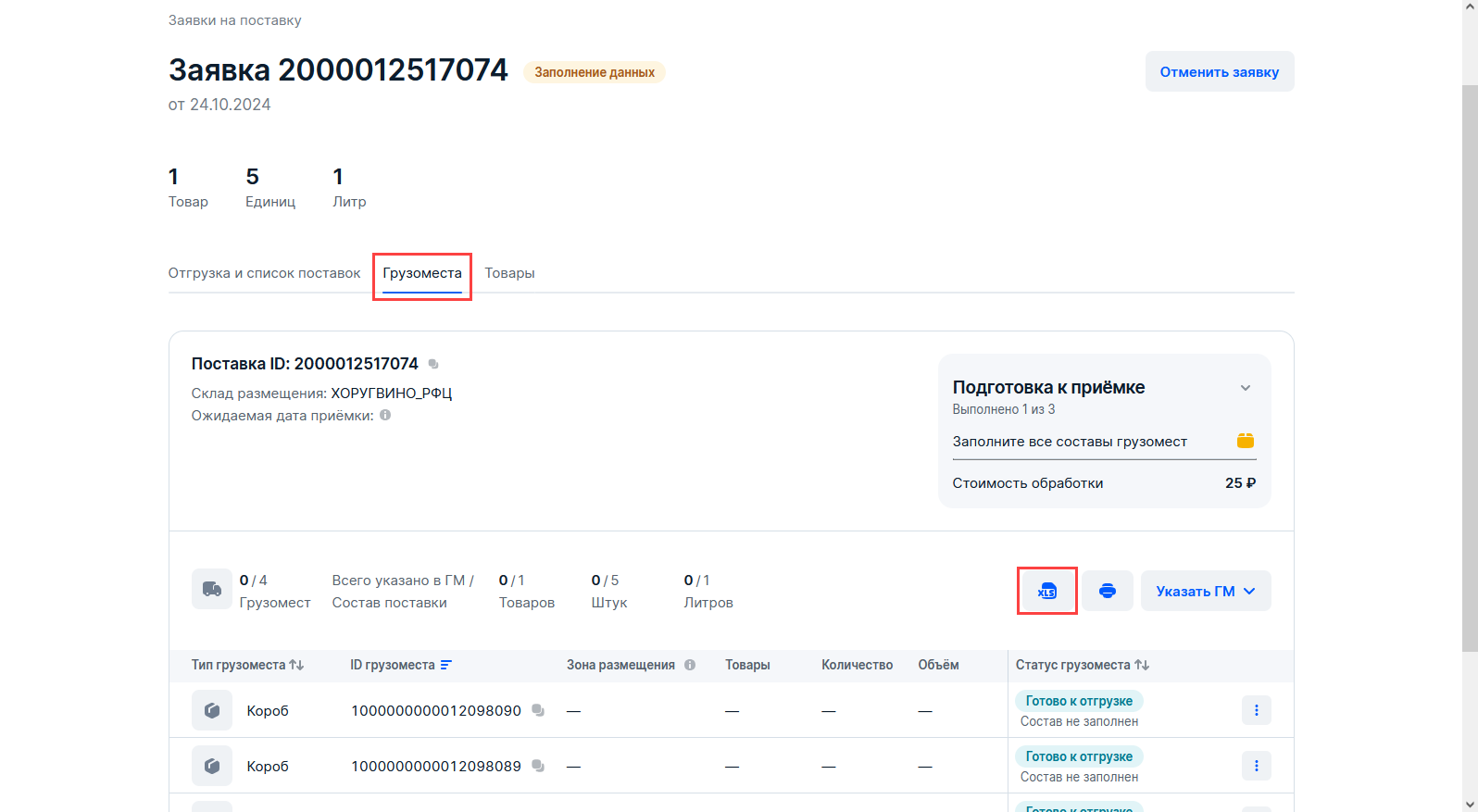Click the print labels icon button
The width and height of the screenshot is (1478, 812).
click(1107, 591)
